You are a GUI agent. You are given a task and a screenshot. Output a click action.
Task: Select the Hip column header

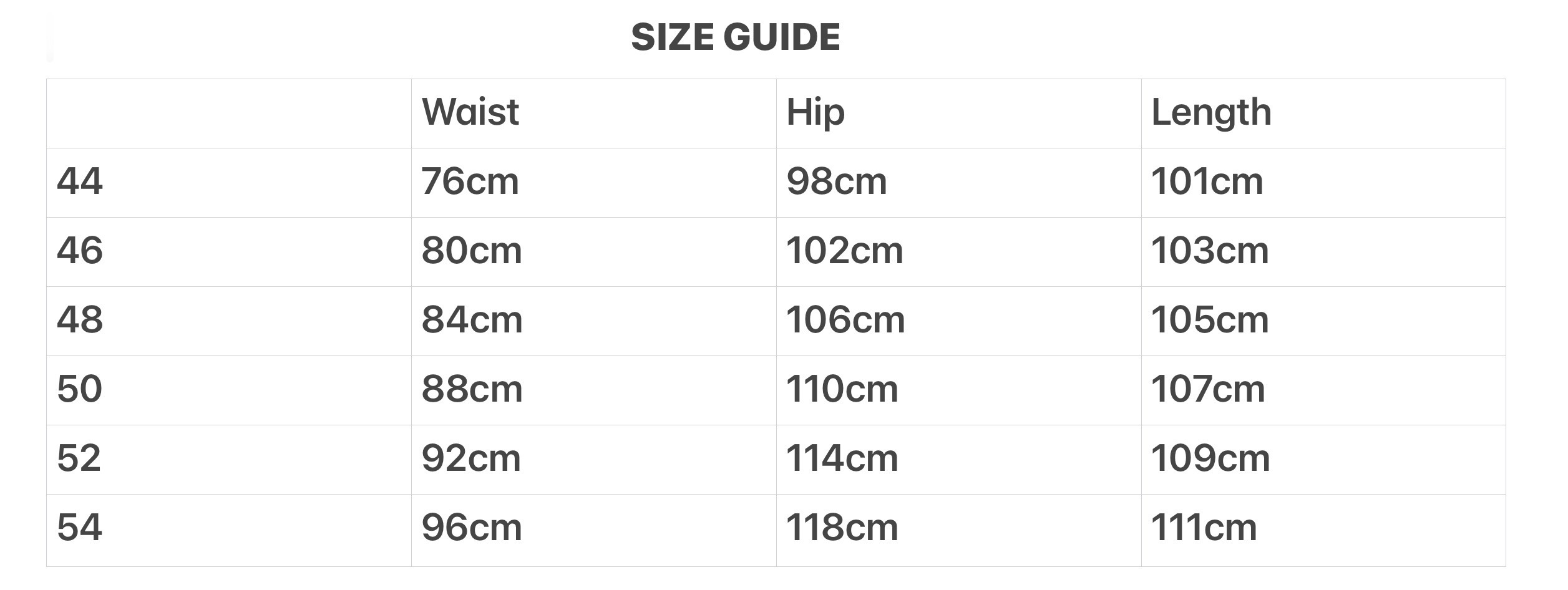tap(815, 112)
